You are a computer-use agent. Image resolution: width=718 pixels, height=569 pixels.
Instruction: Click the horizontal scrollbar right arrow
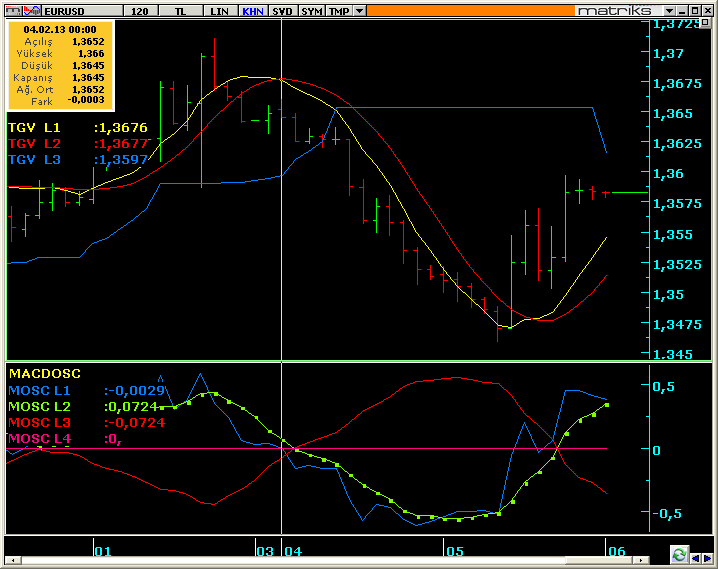pyautogui.click(x=641, y=560)
